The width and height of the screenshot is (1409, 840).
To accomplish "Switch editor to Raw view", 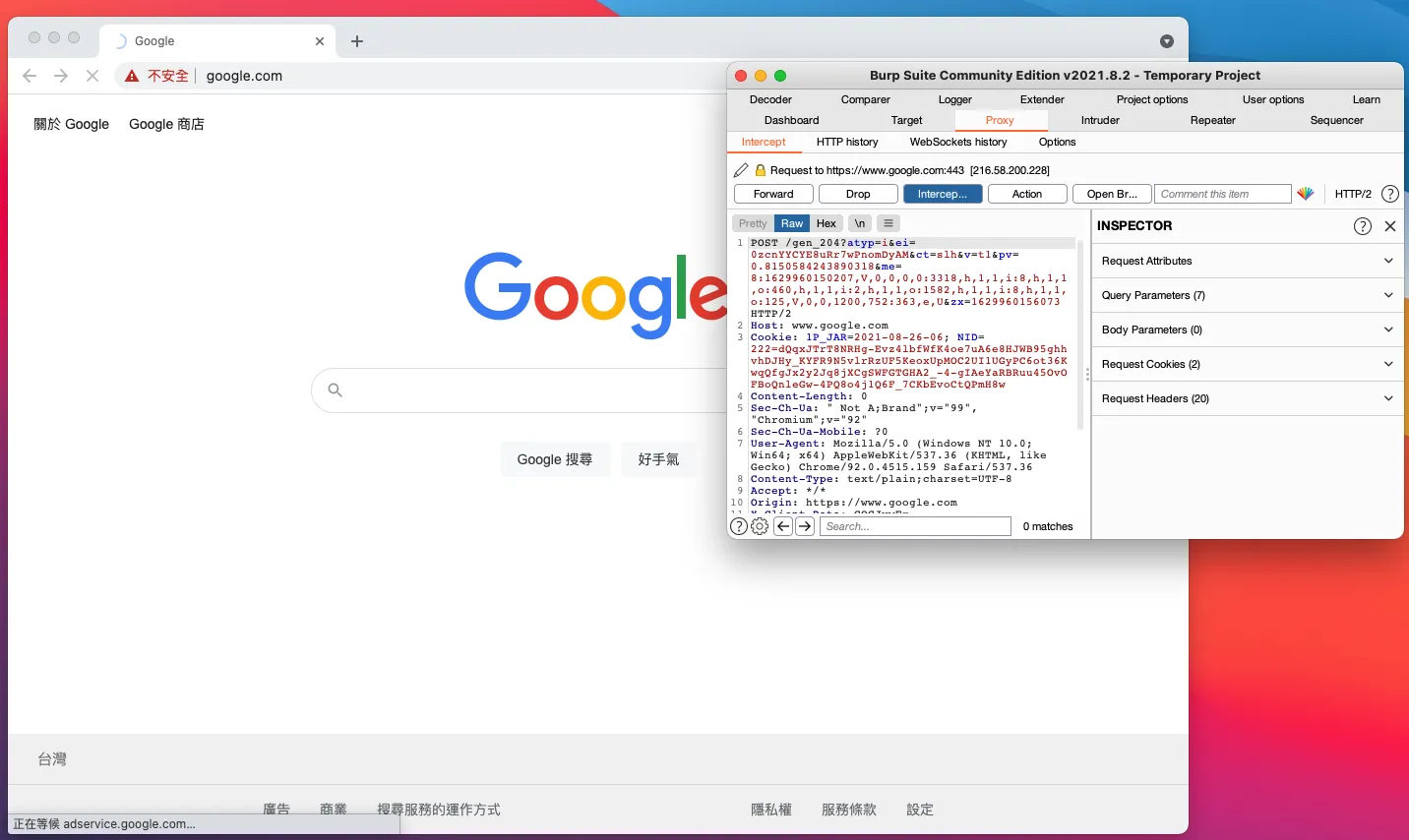I will coord(792,223).
